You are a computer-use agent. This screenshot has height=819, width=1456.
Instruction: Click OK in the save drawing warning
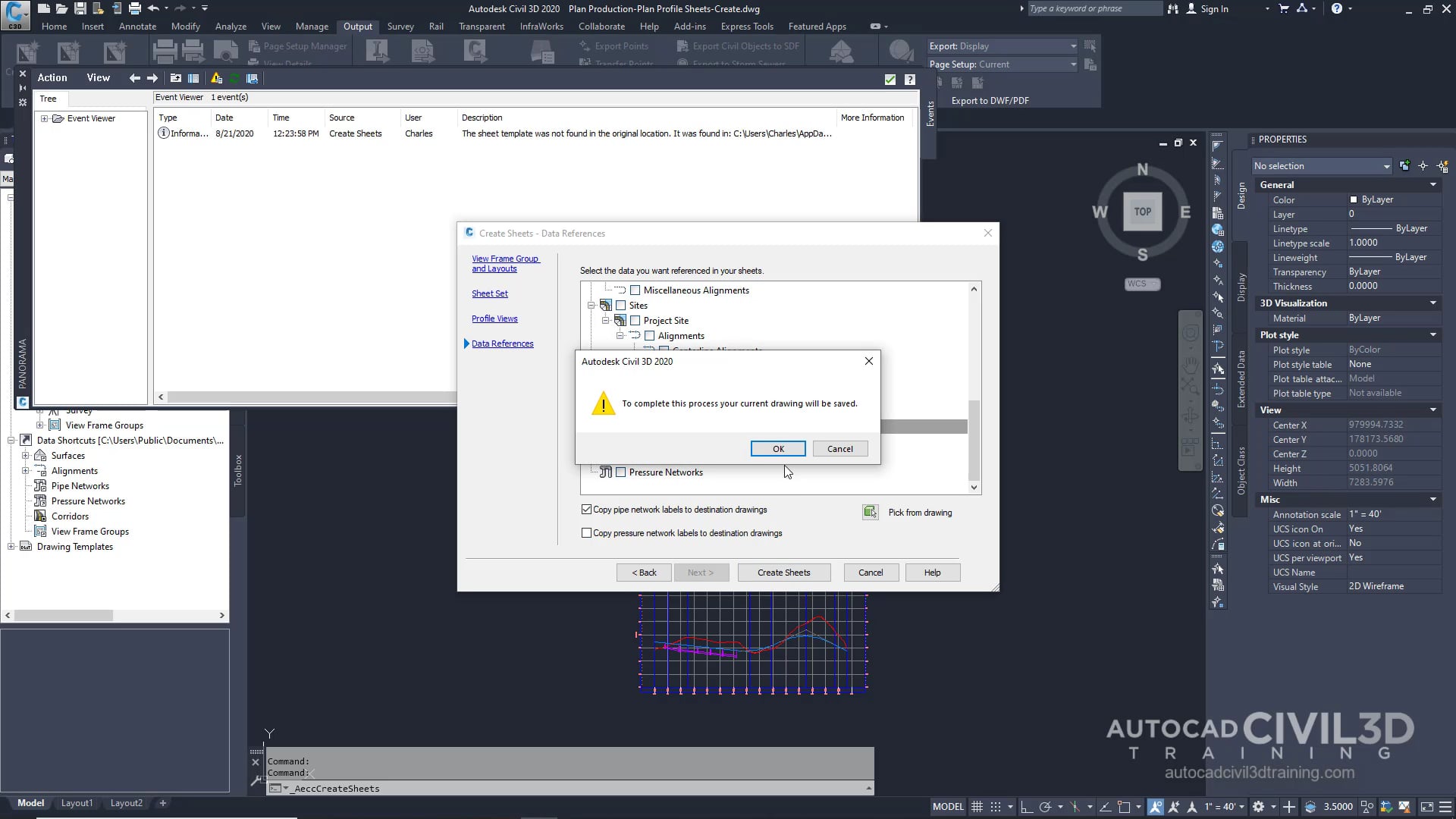click(778, 449)
